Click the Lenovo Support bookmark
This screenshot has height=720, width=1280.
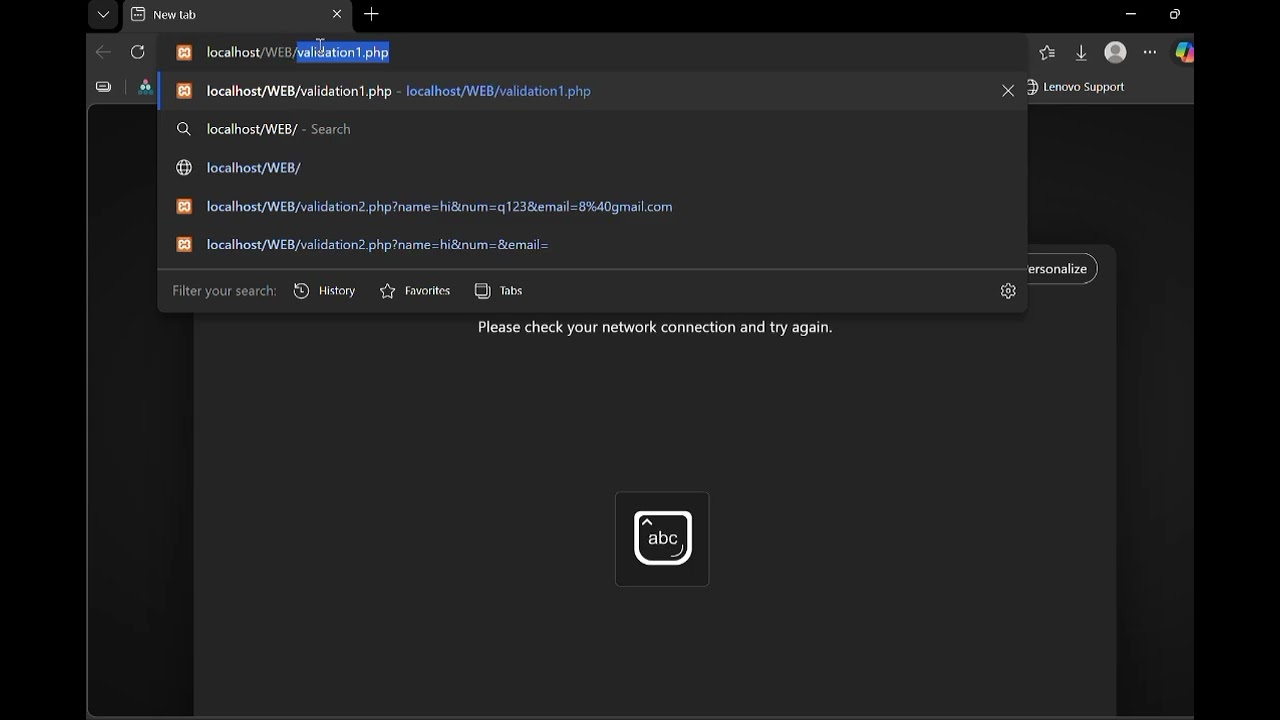click(x=1075, y=87)
